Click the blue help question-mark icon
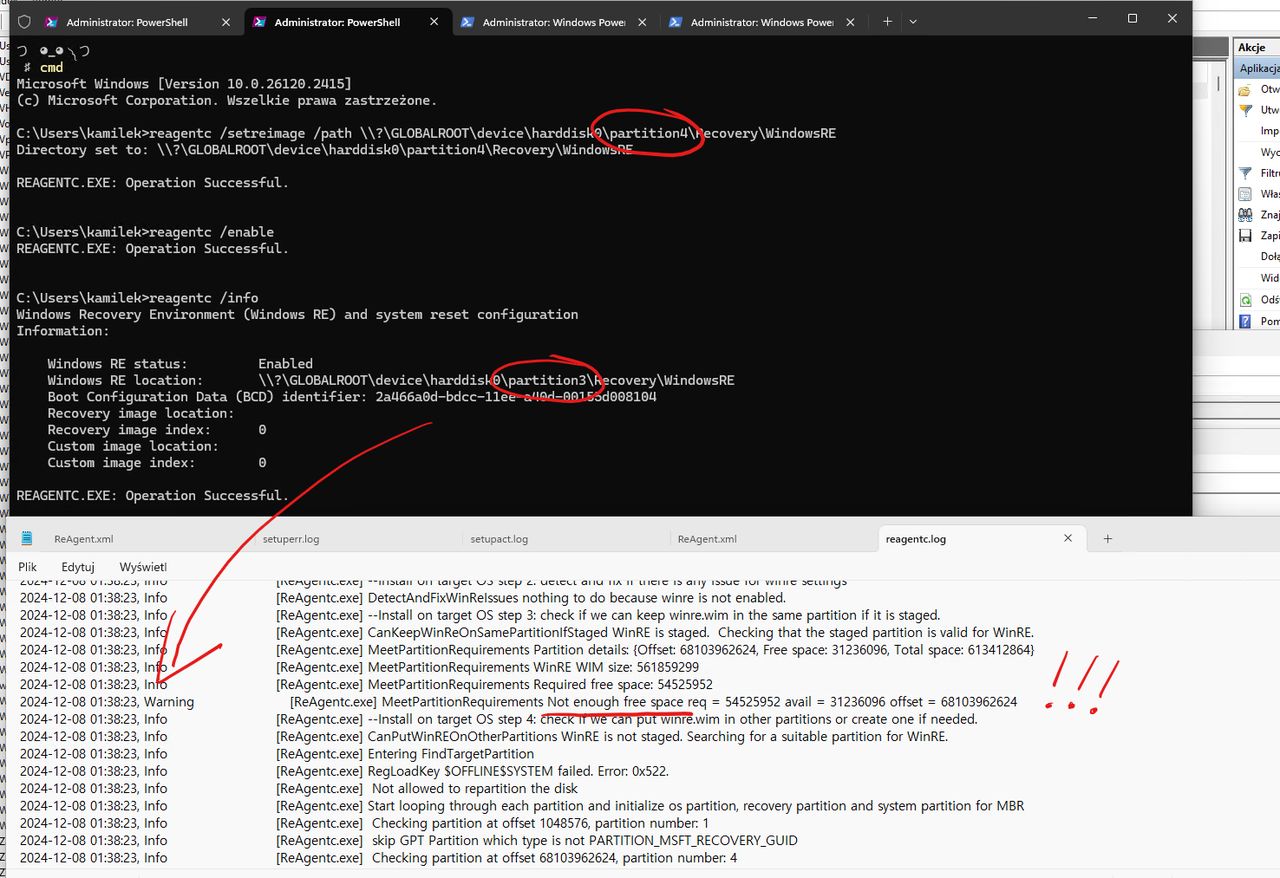This screenshot has width=1280, height=878. click(1245, 321)
